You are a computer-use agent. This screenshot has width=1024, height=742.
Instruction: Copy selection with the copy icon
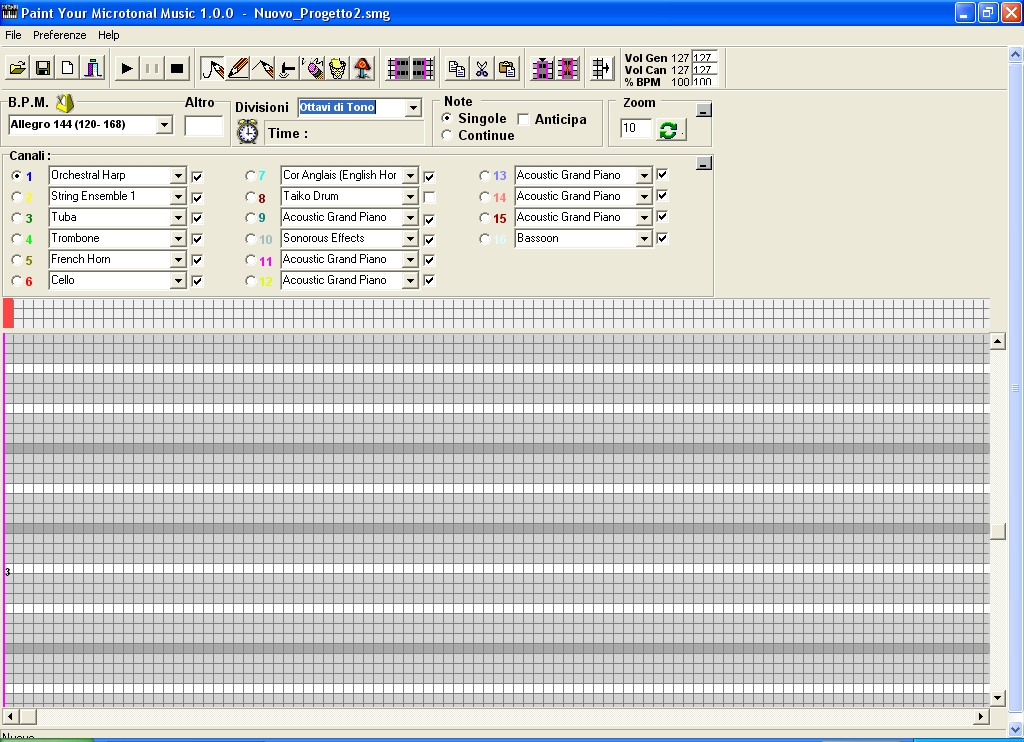click(x=457, y=68)
